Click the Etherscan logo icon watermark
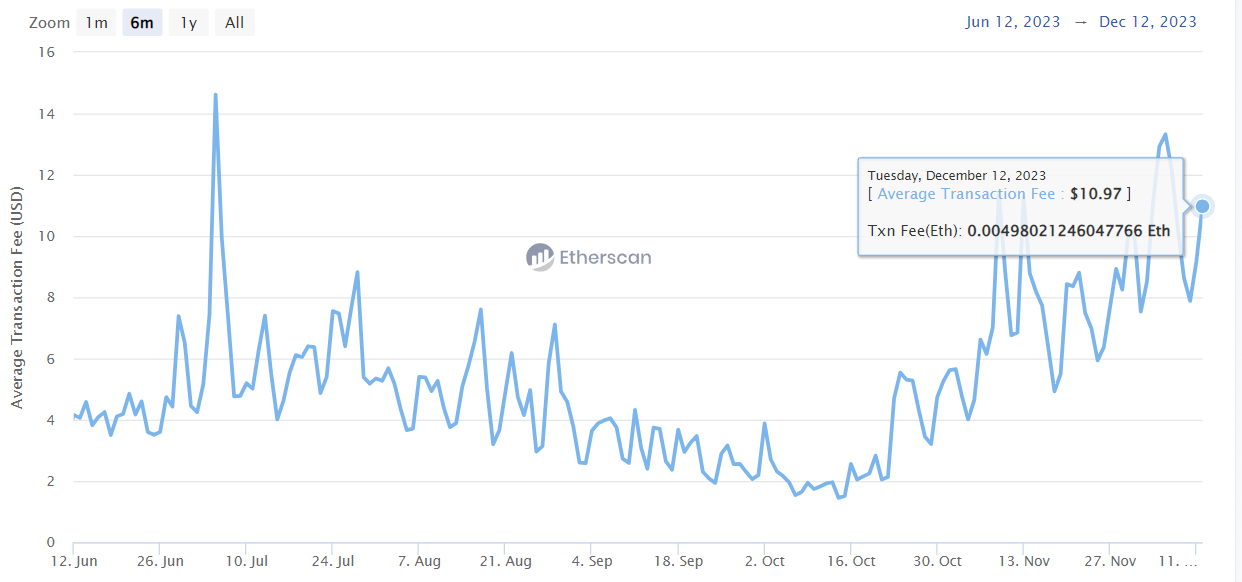The height and width of the screenshot is (582, 1242). 540,257
